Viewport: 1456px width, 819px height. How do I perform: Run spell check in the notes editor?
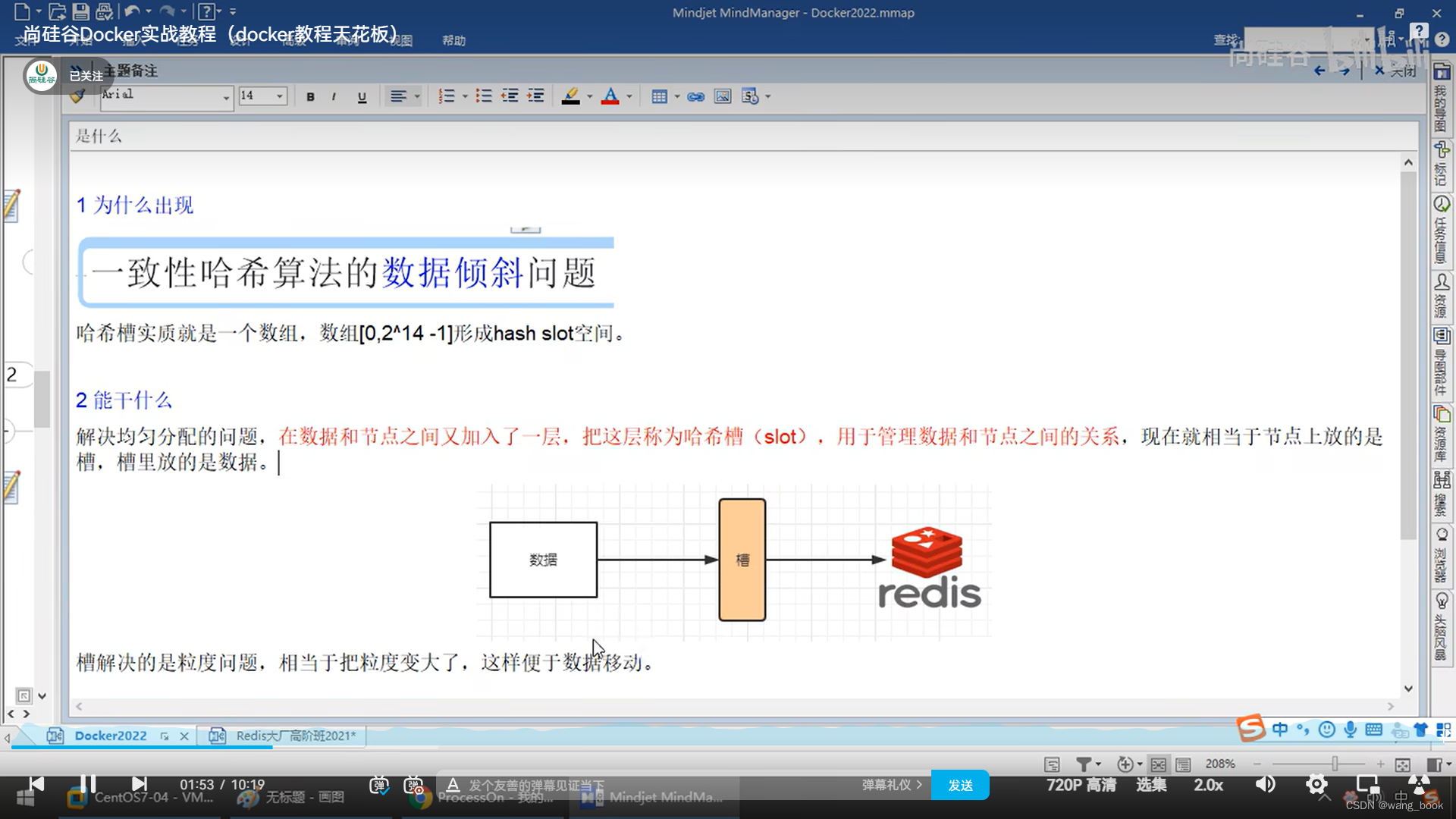click(x=749, y=96)
